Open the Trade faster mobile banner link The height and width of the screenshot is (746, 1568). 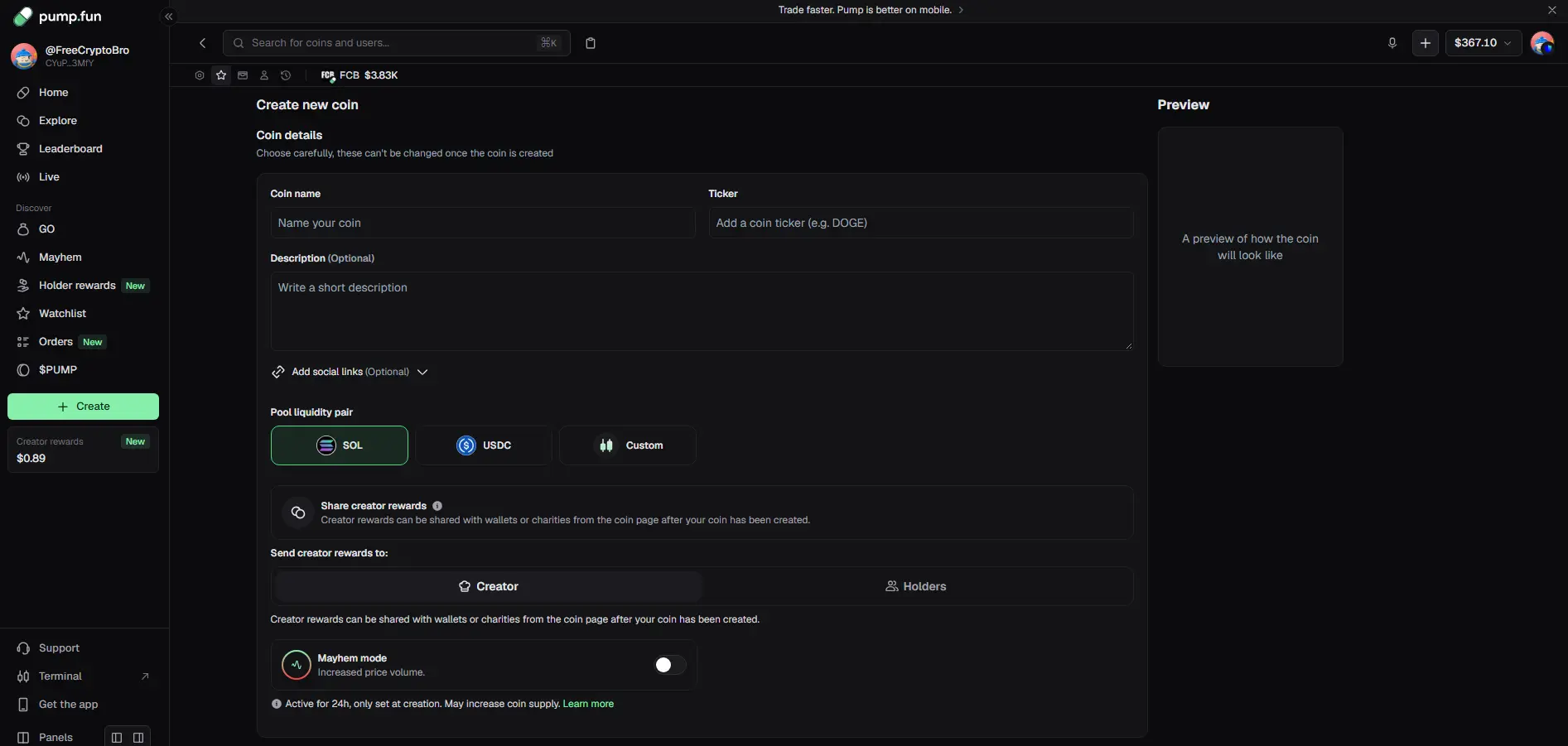point(871,10)
